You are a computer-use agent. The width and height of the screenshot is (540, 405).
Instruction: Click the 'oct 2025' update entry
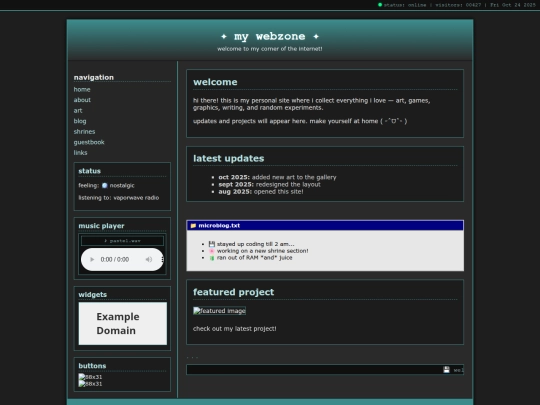pos(277,177)
